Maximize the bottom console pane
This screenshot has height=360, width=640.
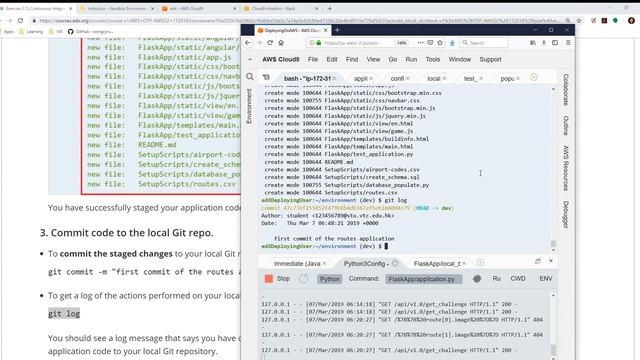click(538, 261)
